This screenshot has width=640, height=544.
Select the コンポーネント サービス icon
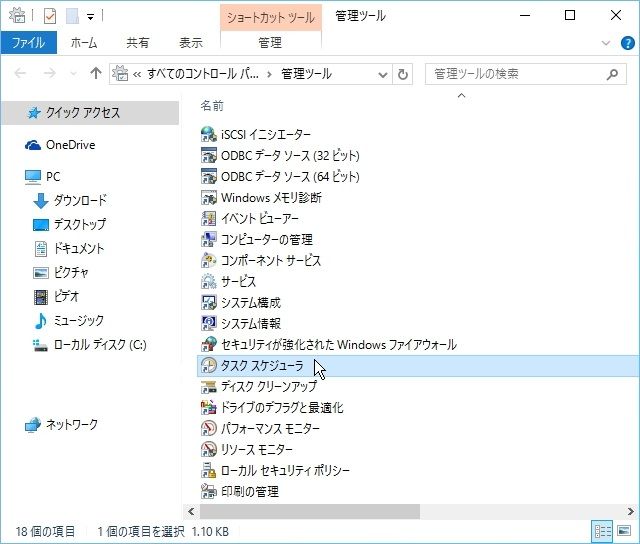[x=209, y=260]
